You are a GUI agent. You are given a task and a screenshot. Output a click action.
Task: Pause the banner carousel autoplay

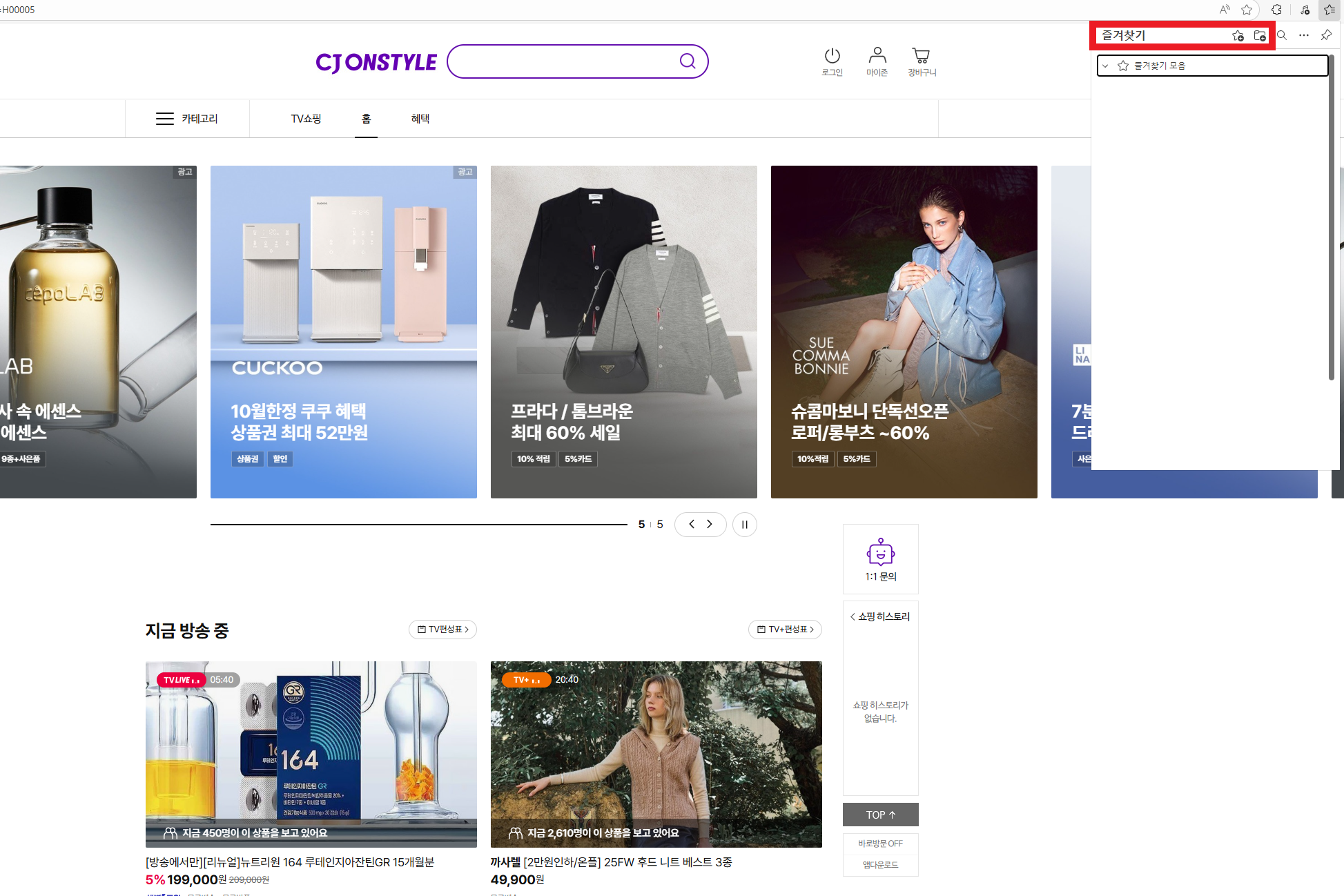pyautogui.click(x=744, y=525)
